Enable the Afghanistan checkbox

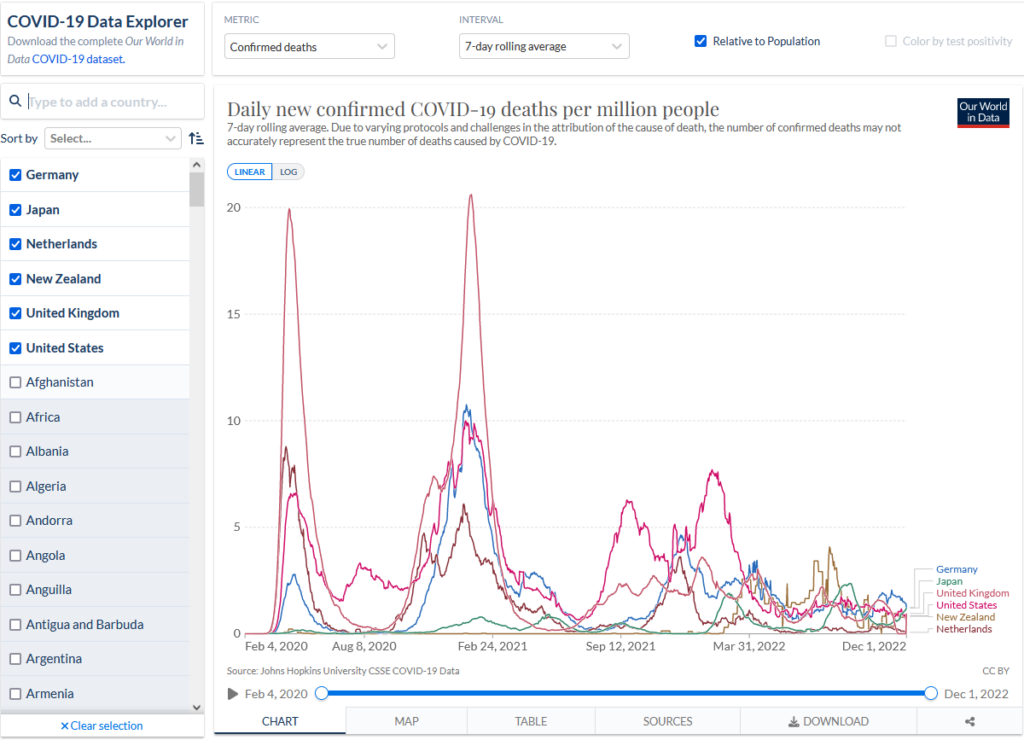tap(15, 382)
